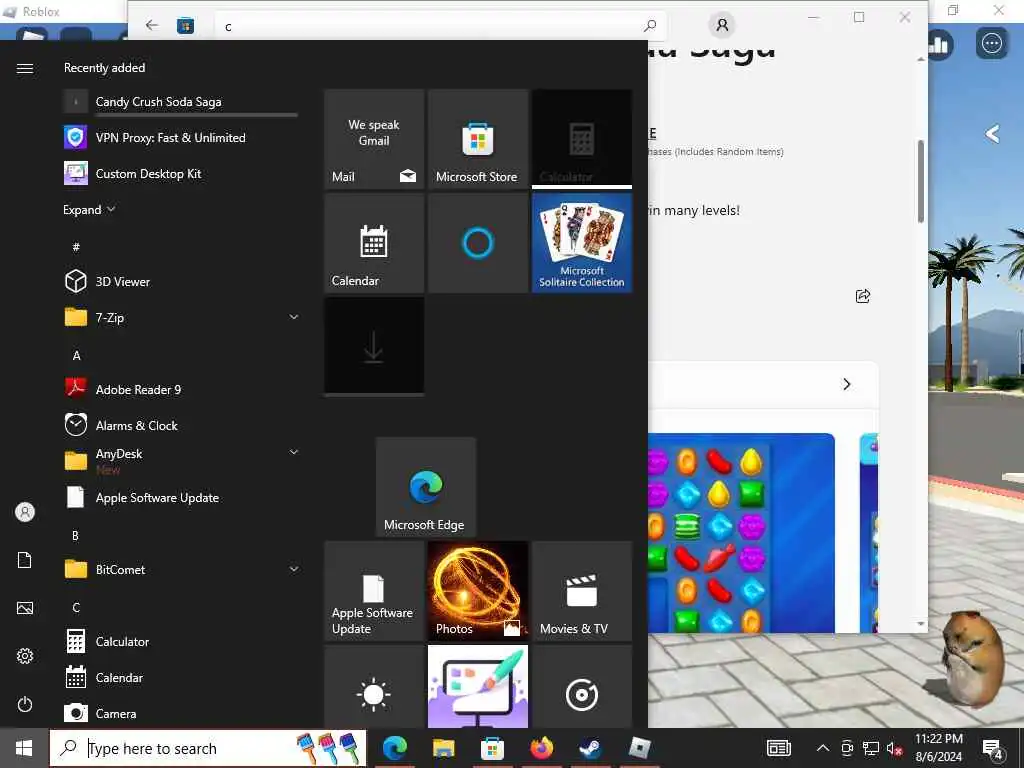The width and height of the screenshot is (1024, 768).
Task: Open the Custom Desktop Kit paint tile
Action: pos(478,686)
